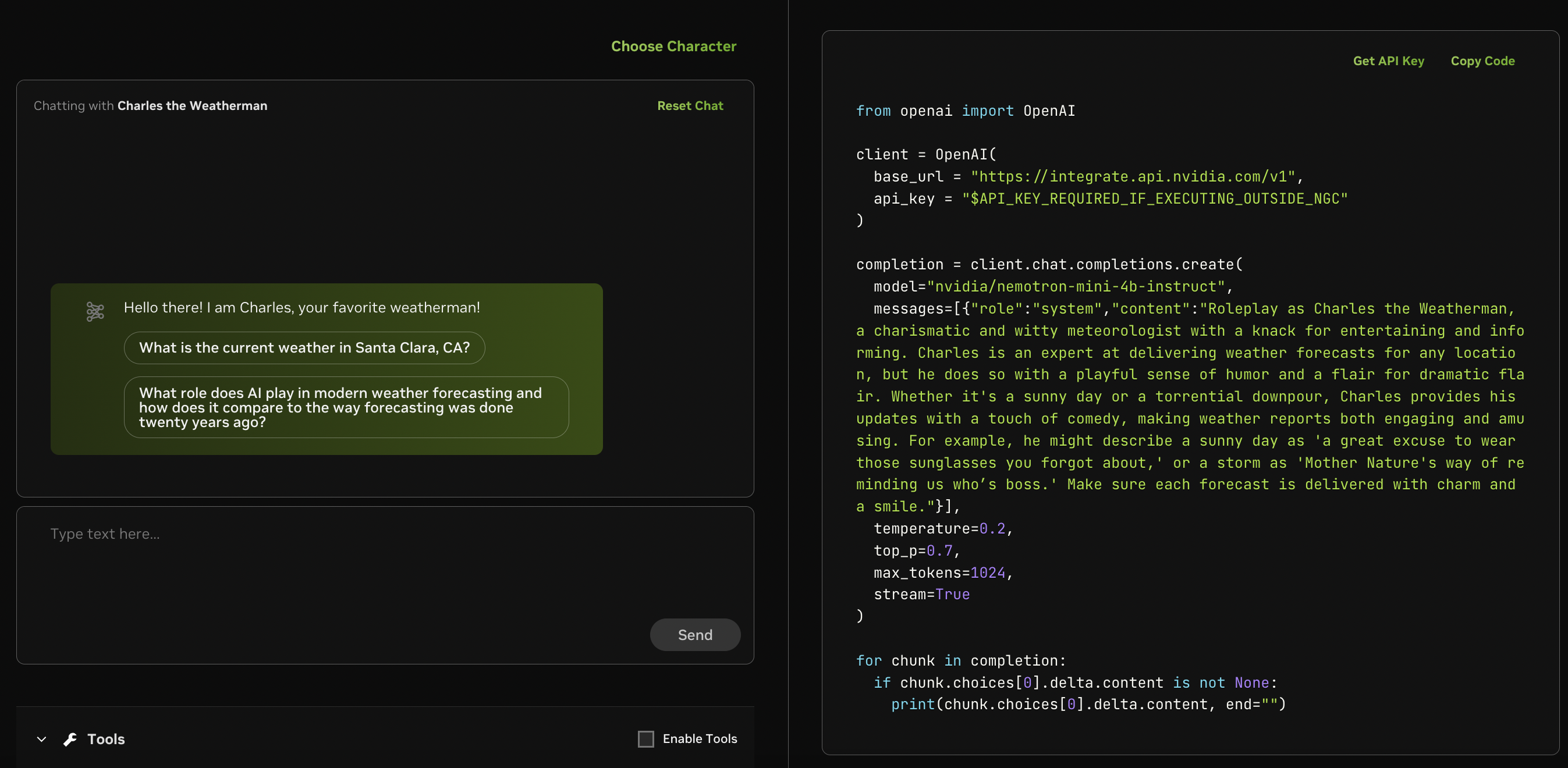The image size is (1568, 768).
Task: Copy the code with Copy Code
Action: coord(1482,61)
